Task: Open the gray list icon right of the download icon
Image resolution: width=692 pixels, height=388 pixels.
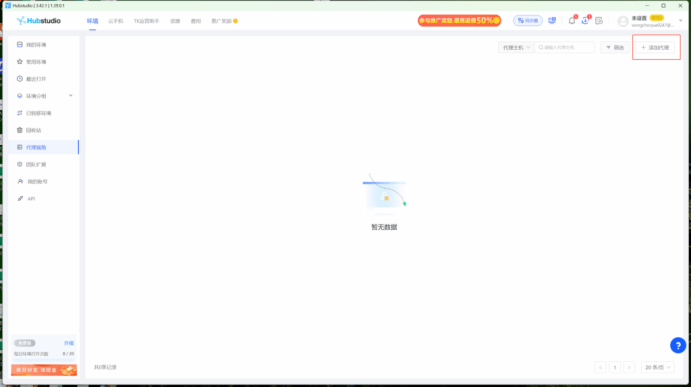Action: tap(599, 21)
